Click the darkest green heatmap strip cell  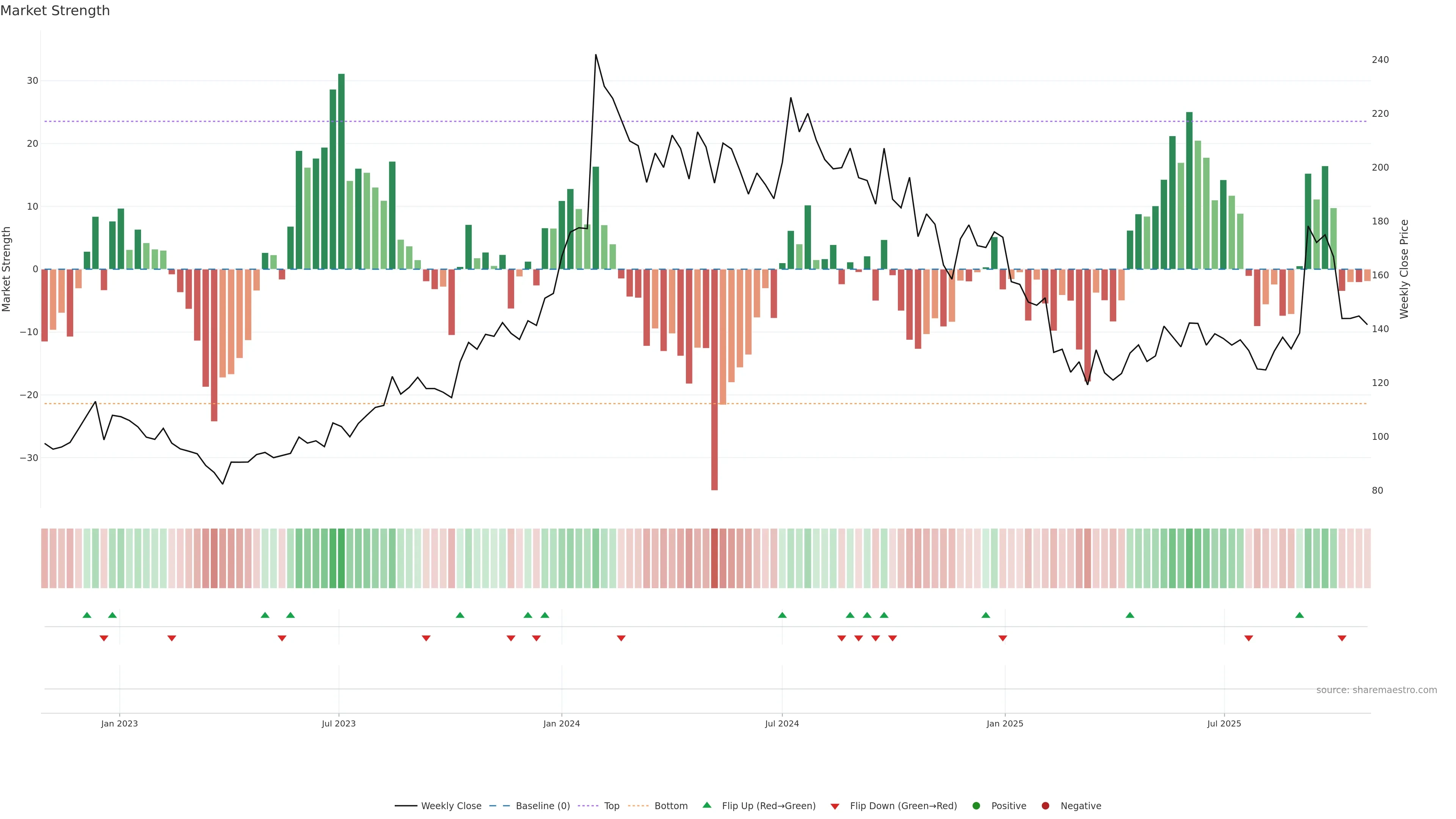(x=341, y=559)
